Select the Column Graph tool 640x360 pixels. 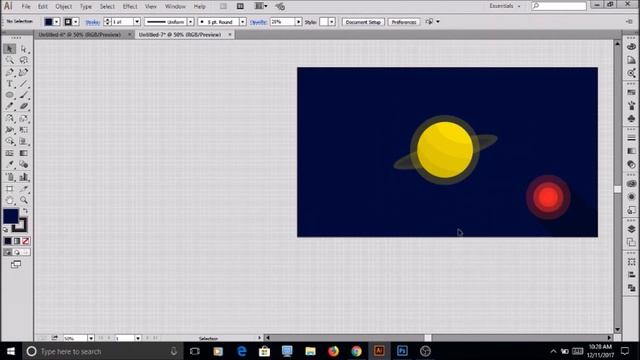24,177
